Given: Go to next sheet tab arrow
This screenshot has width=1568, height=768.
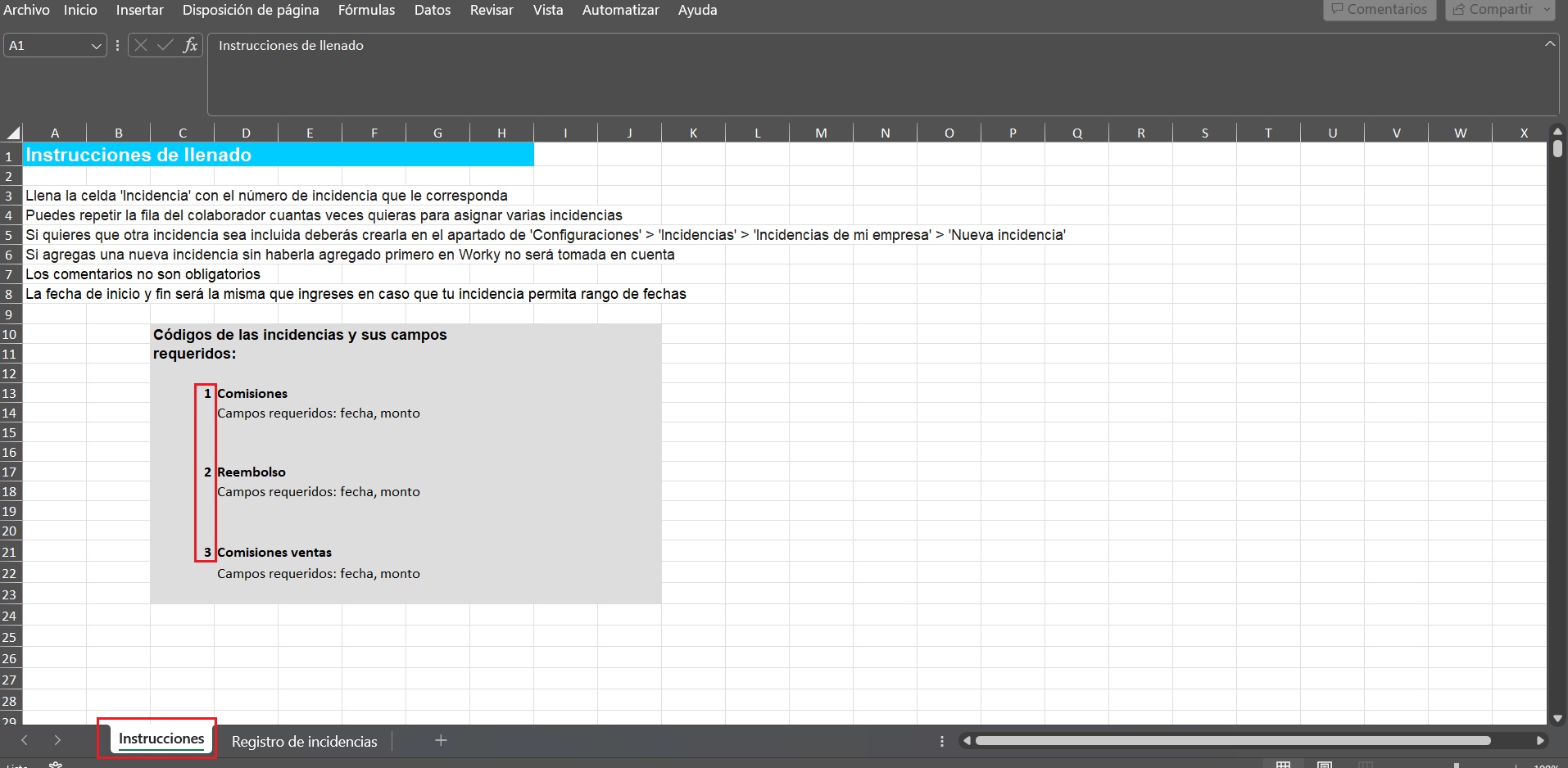Looking at the screenshot, I should pyautogui.click(x=57, y=740).
